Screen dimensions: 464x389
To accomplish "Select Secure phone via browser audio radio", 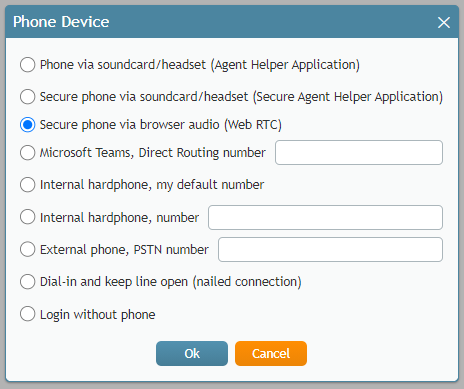I will click(x=27, y=125).
